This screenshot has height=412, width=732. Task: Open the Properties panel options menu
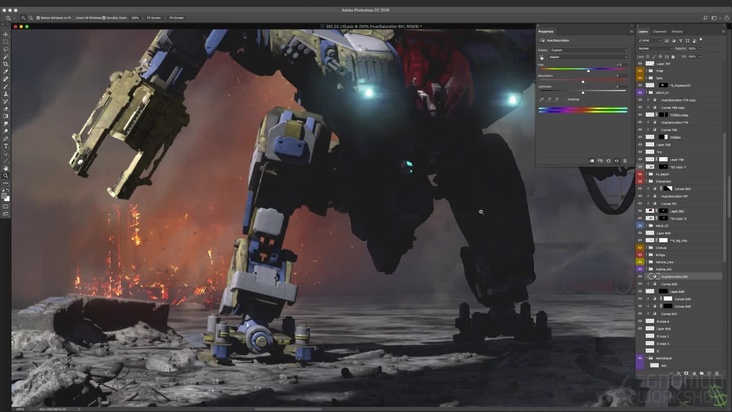tap(631, 32)
